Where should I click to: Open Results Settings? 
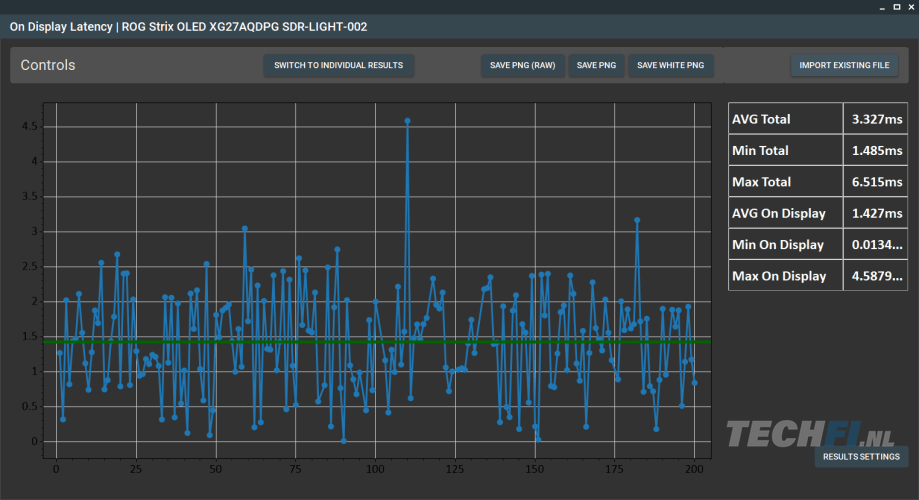click(861, 457)
